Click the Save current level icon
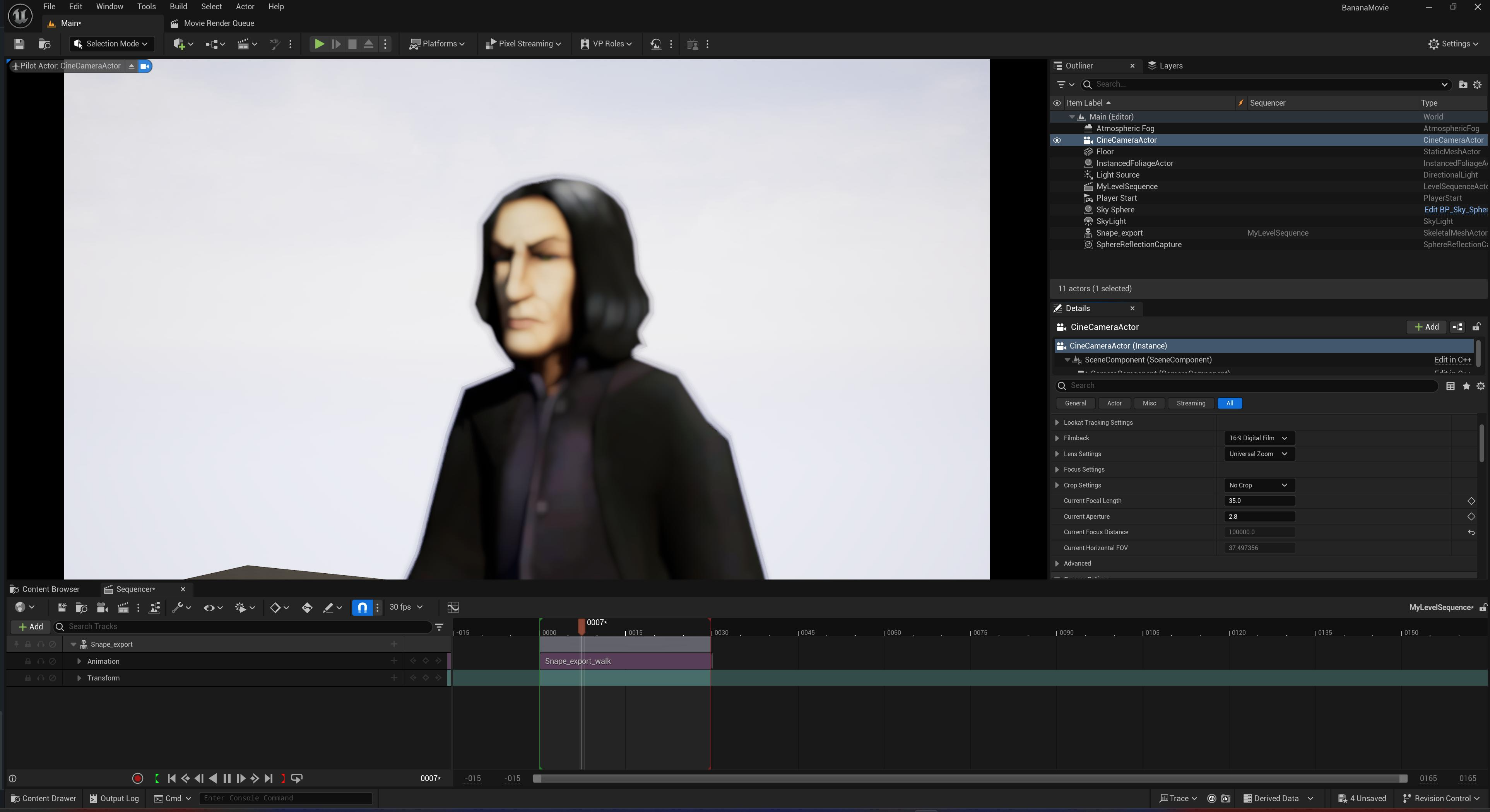This screenshot has height=812, width=1490. (19, 44)
